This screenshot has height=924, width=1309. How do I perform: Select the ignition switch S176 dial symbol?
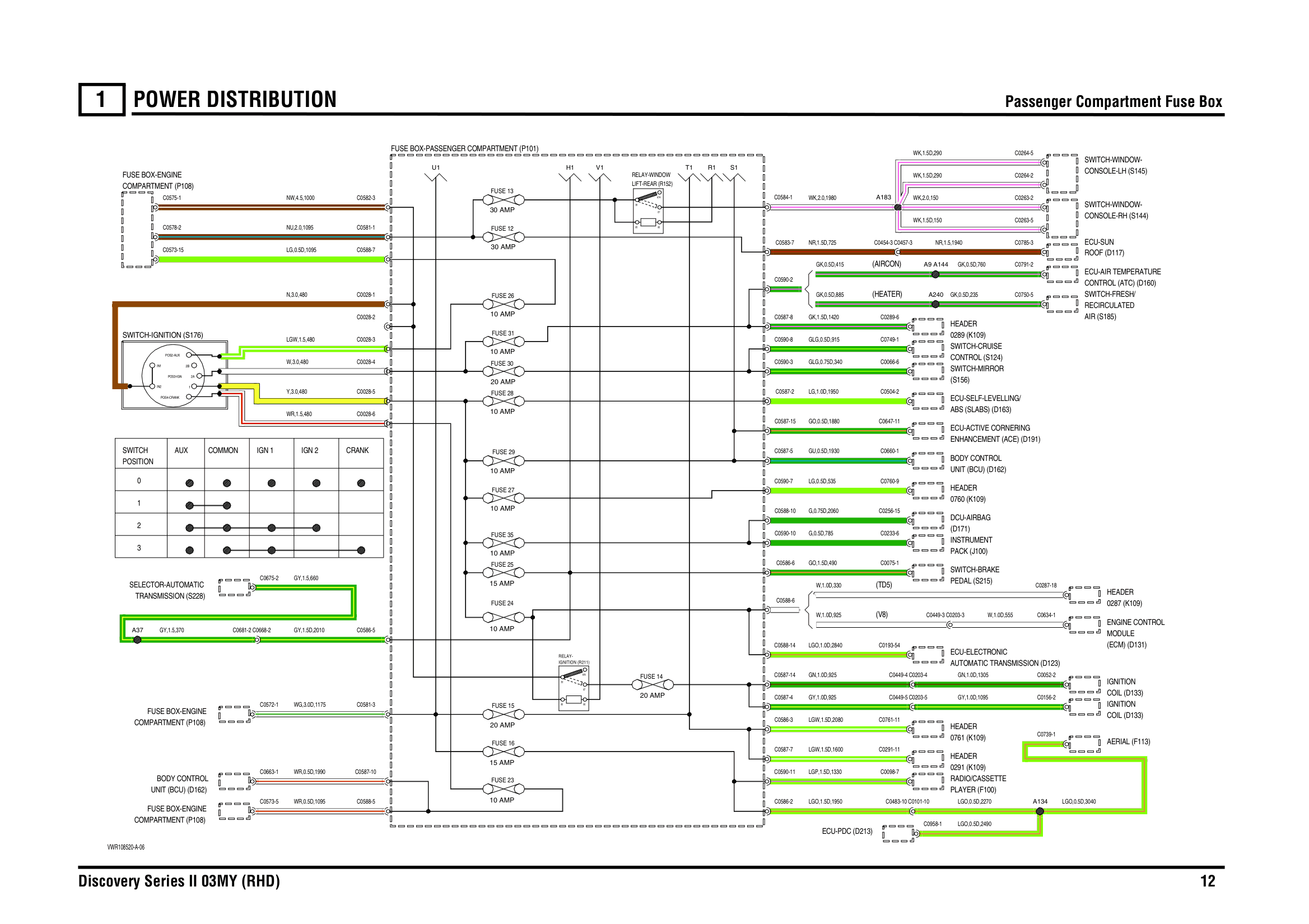[x=173, y=375]
